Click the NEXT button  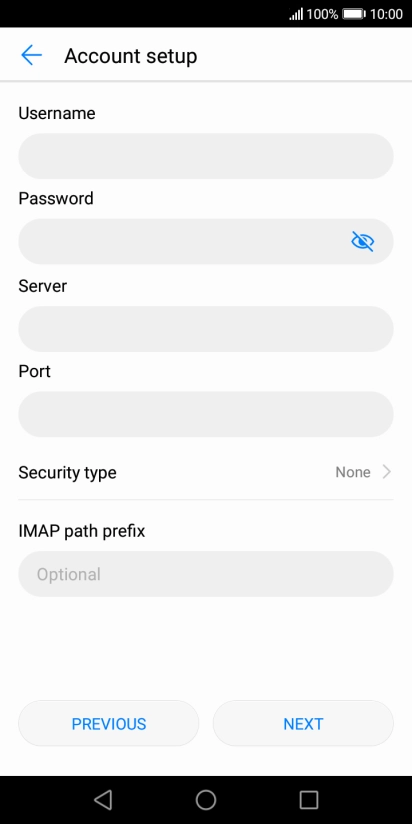(303, 724)
